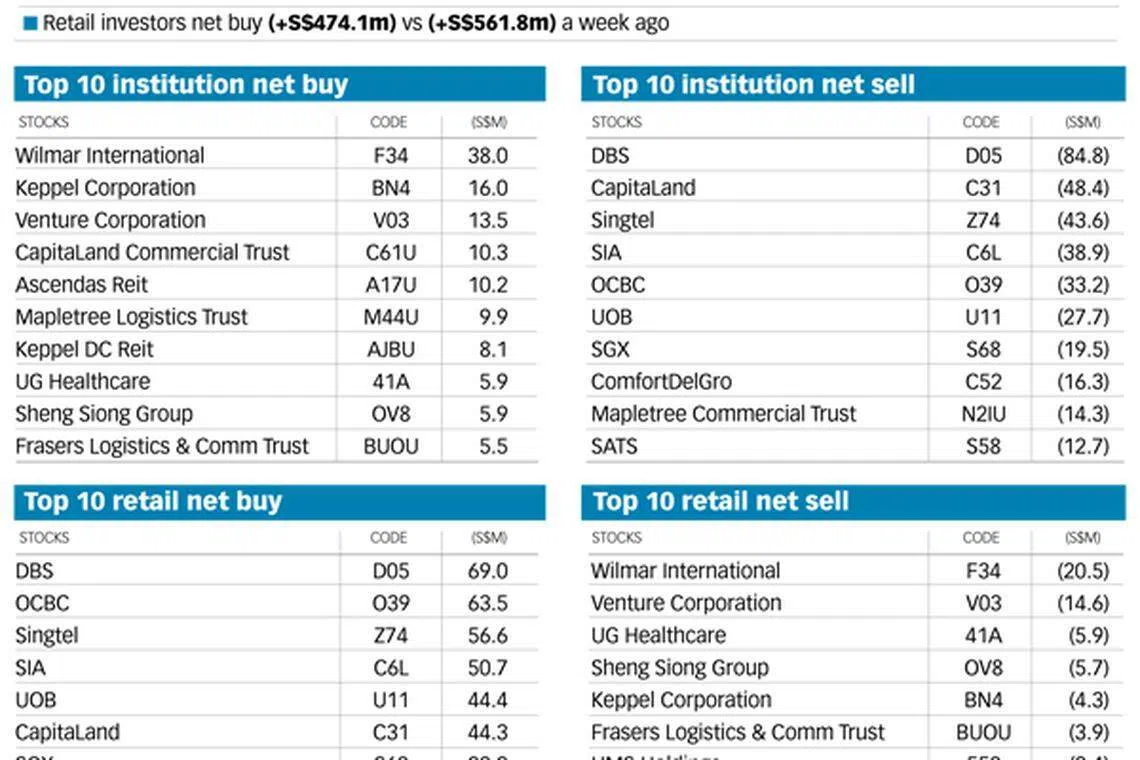Image resolution: width=1140 pixels, height=760 pixels.
Task: Select stock code N2IU
Action: pos(983,414)
